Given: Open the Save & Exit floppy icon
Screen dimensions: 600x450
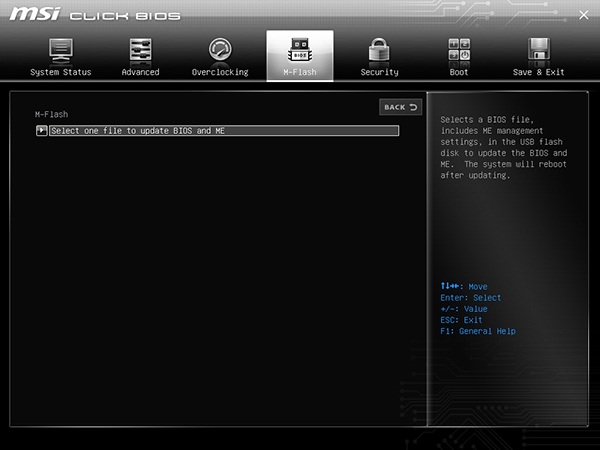Looking at the screenshot, I should 539,49.
